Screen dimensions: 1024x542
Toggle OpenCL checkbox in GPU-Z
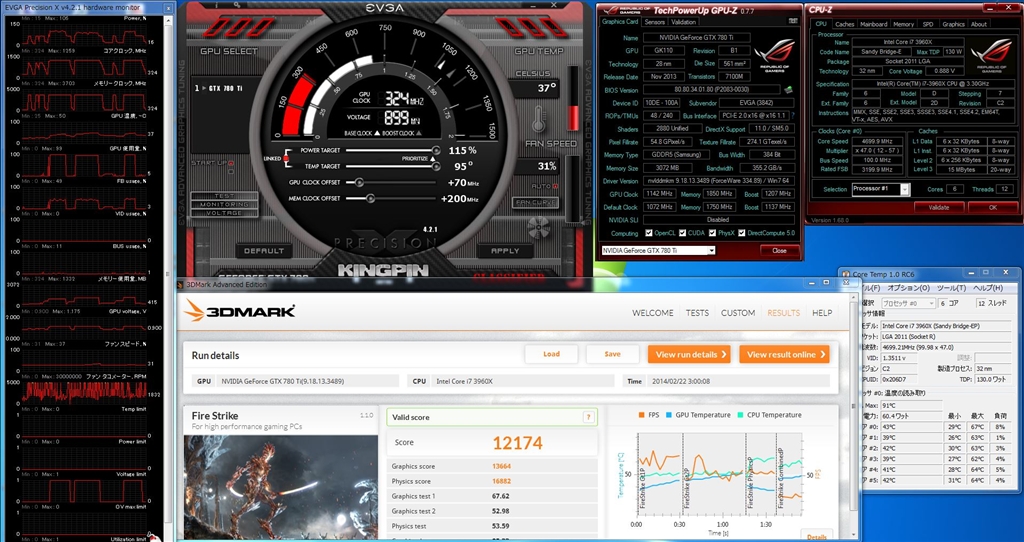648,233
